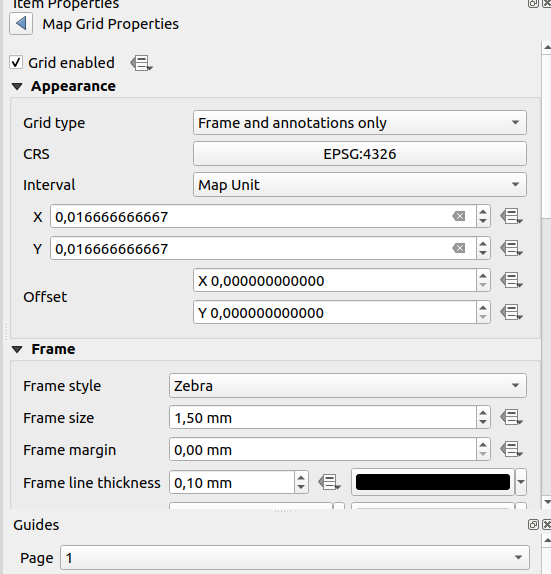Open the Interval unit dropdown
Image resolution: width=551 pixels, height=574 pixels.
[x=360, y=185]
